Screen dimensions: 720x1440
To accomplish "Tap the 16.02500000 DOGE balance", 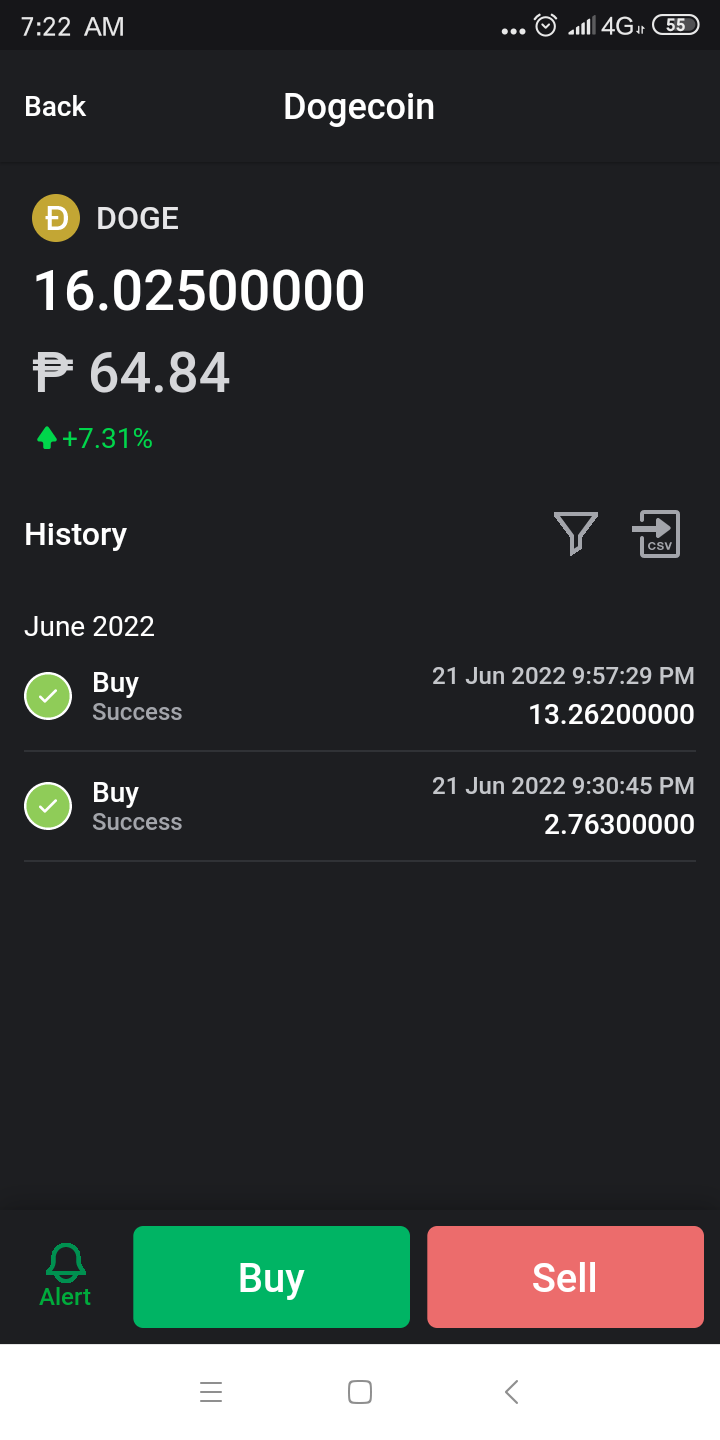I will click(199, 291).
